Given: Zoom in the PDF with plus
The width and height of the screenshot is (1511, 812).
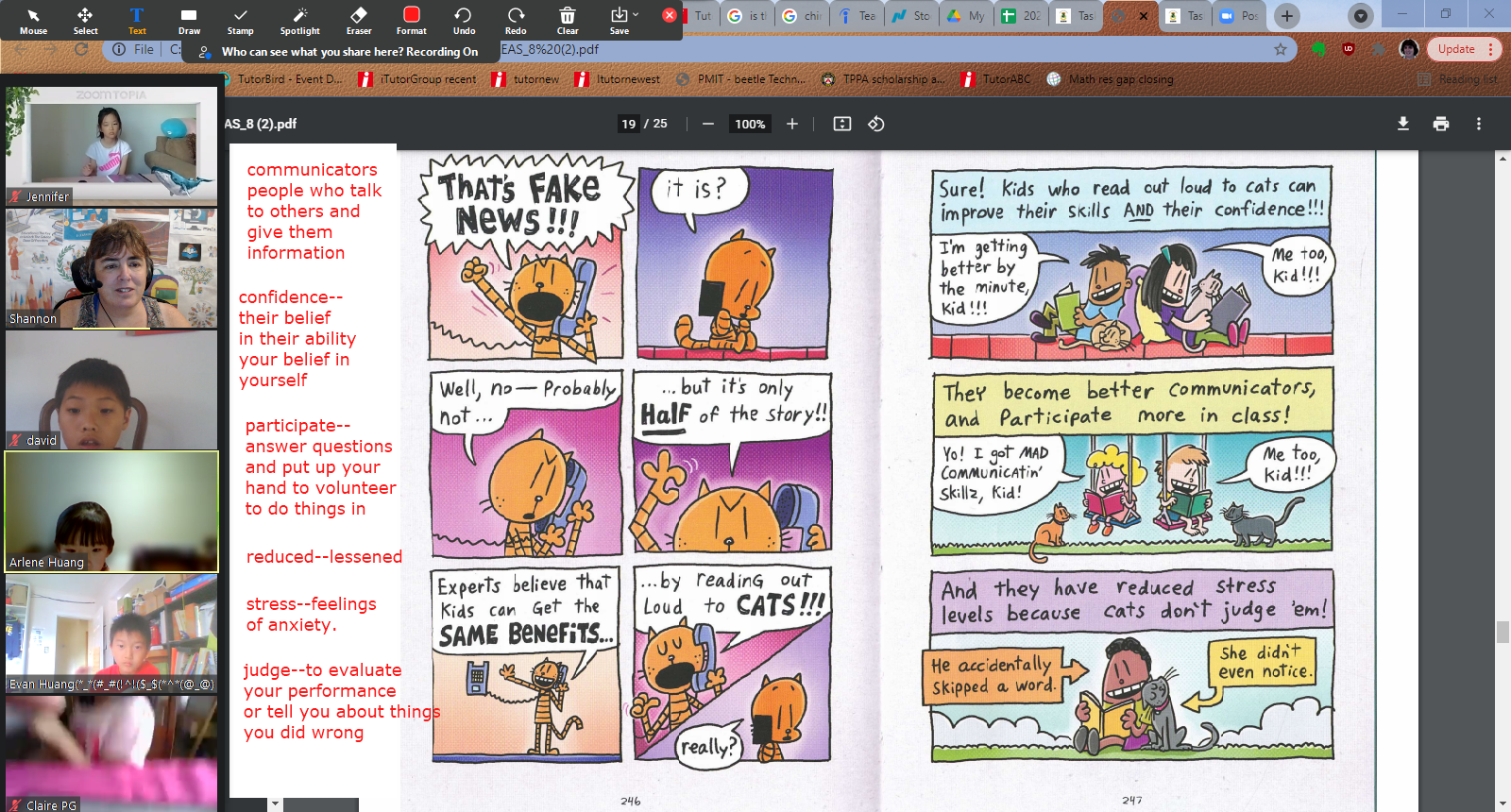Looking at the screenshot, I should click(x=792, y=124).
